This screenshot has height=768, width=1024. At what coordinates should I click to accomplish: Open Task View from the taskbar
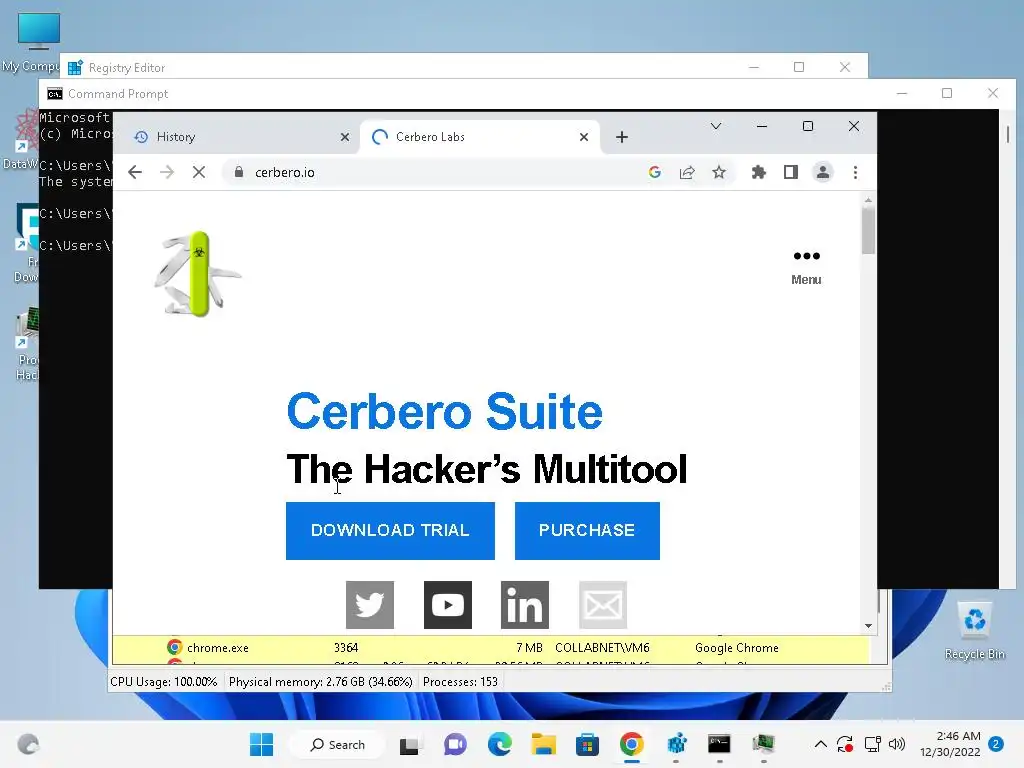(x=410, y=744)
